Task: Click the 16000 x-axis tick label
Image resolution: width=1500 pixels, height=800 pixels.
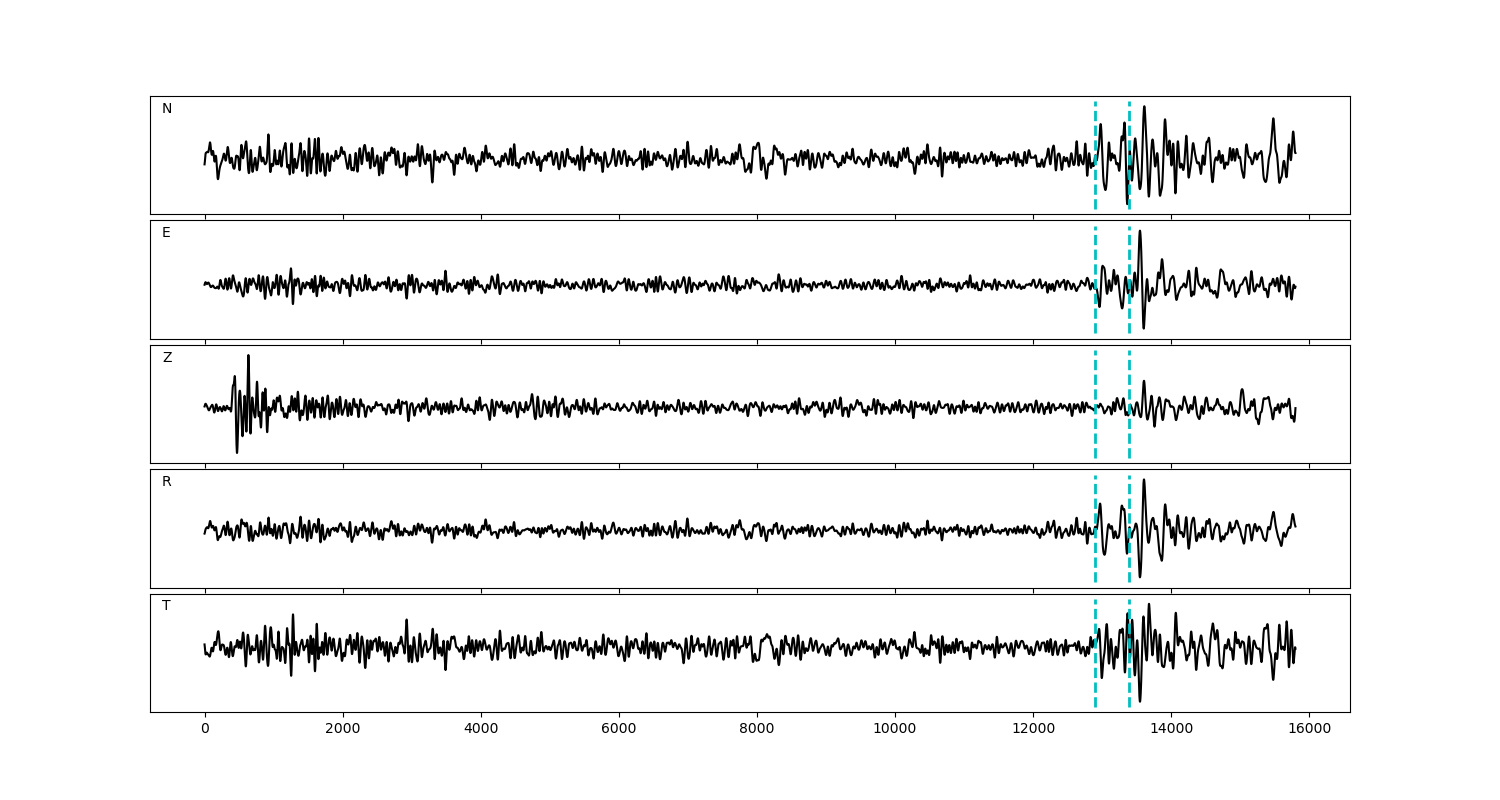Action: (x=1309, y=730)
